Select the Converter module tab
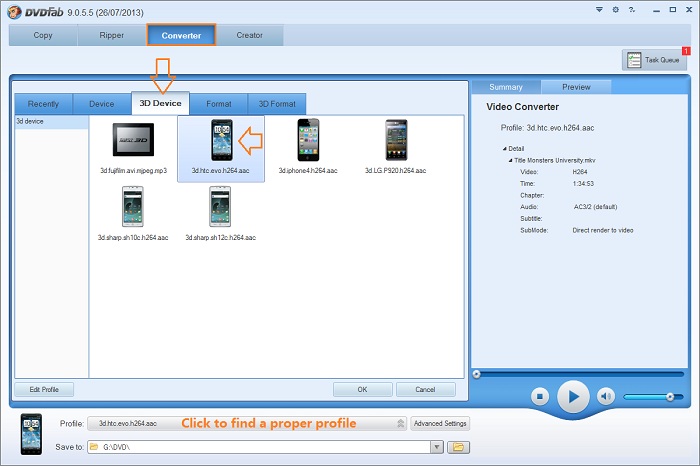This screenshot has width=700, height=466. (x=181, y=35)
